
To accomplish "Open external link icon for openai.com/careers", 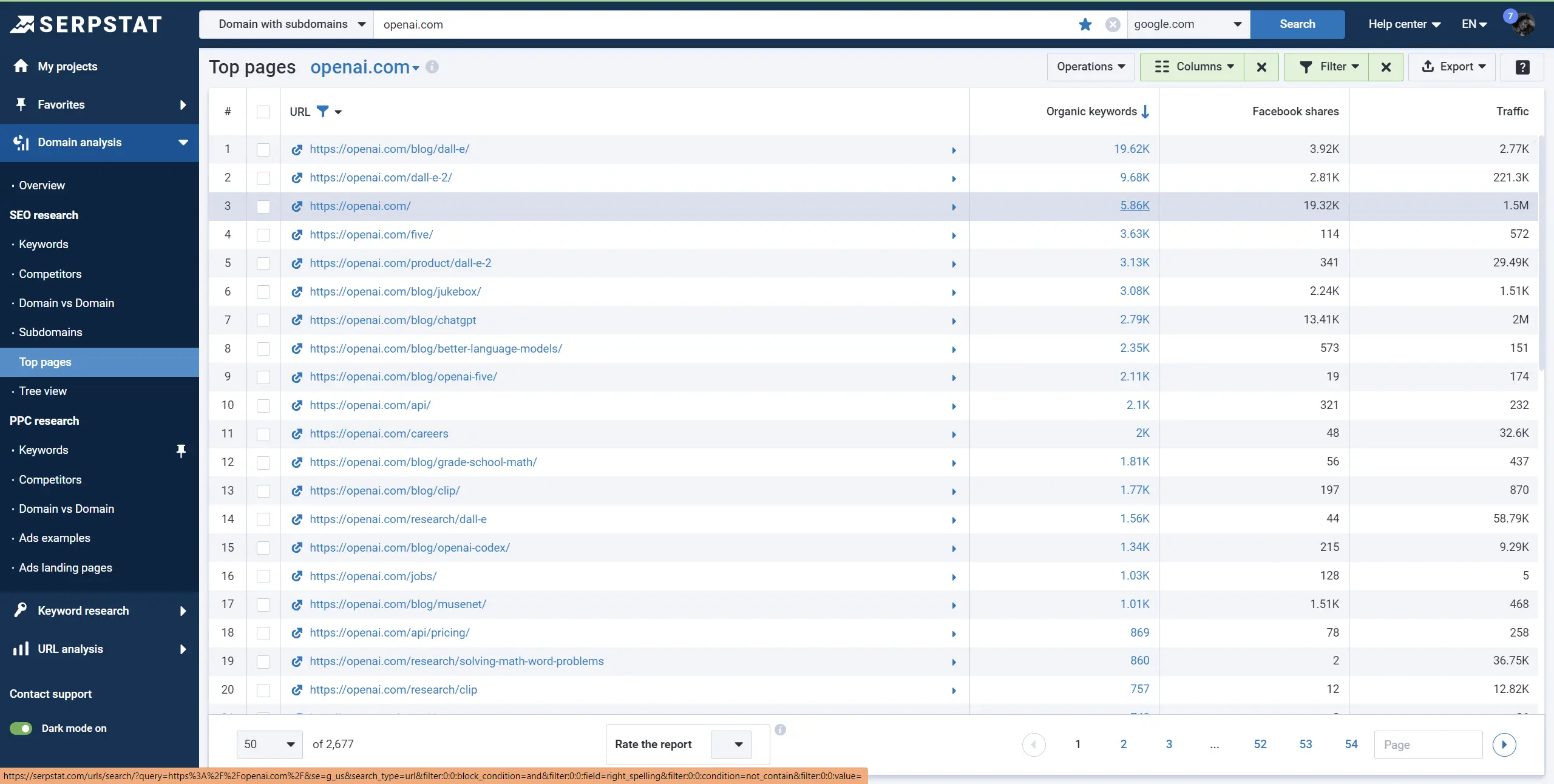I will (297, 434).
